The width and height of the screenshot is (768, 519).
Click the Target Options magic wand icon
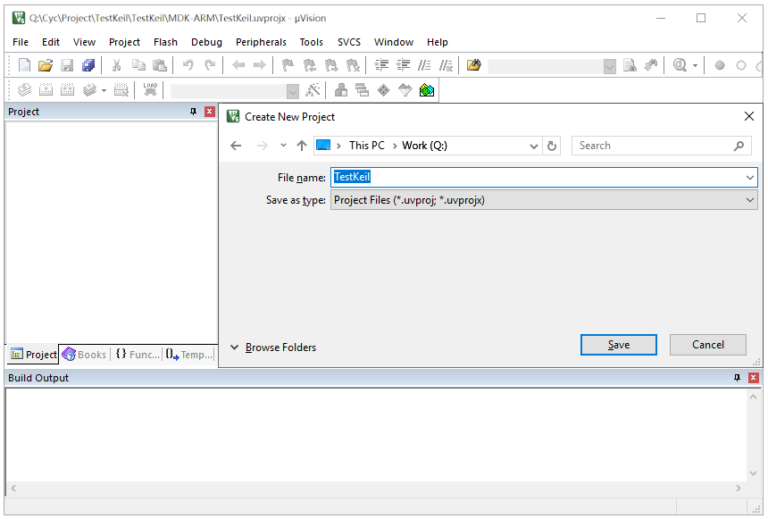pyautogui.click(x=313, y=90)
